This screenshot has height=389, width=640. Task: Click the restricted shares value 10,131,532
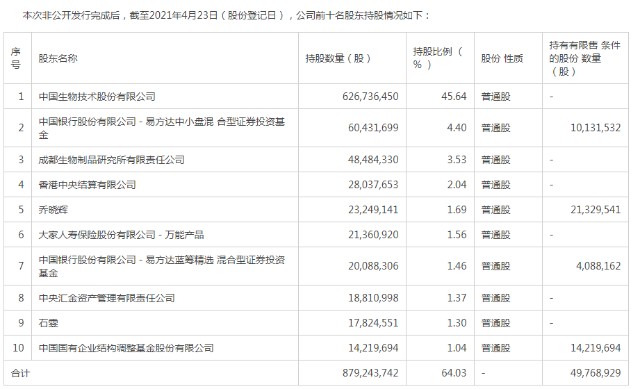tap(596, 128)
